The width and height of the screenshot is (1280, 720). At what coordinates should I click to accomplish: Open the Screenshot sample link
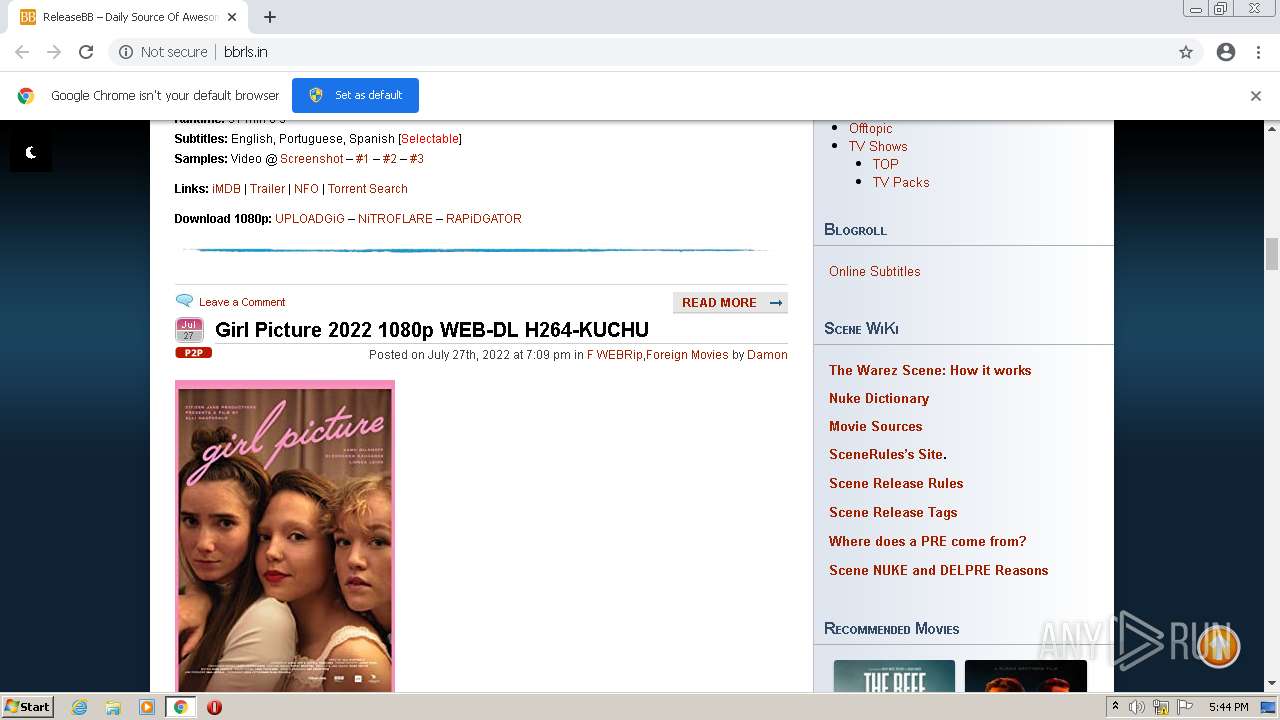pyautogui.click(x=312, y=159)
